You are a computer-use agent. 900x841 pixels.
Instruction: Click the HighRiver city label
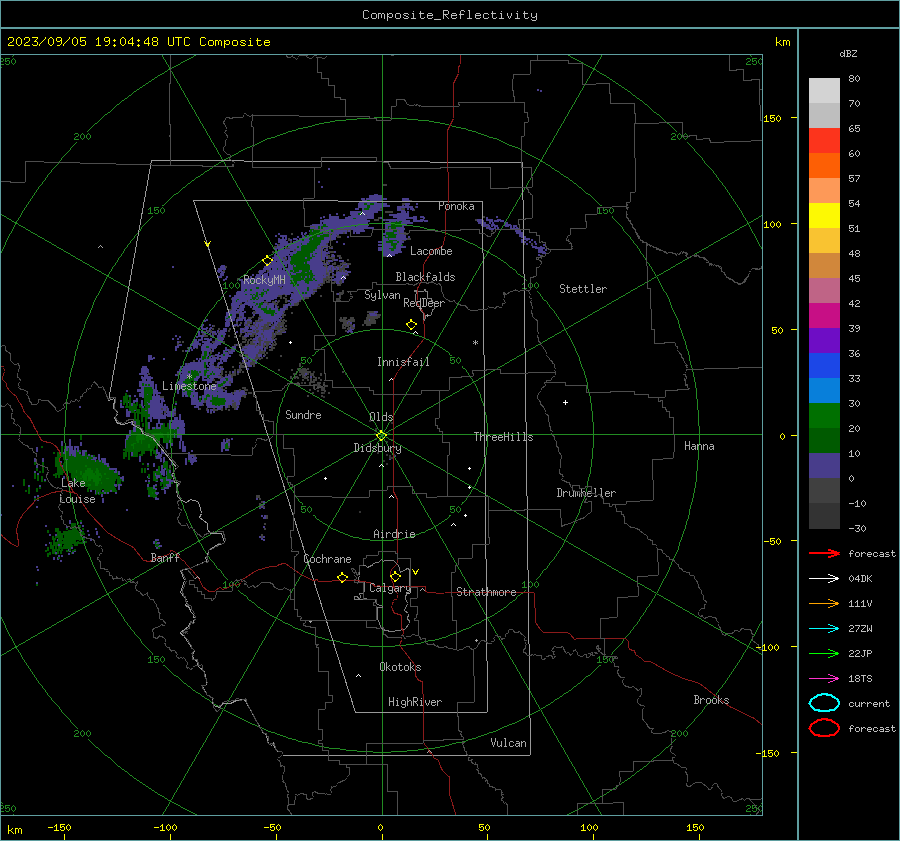point(415,702)
